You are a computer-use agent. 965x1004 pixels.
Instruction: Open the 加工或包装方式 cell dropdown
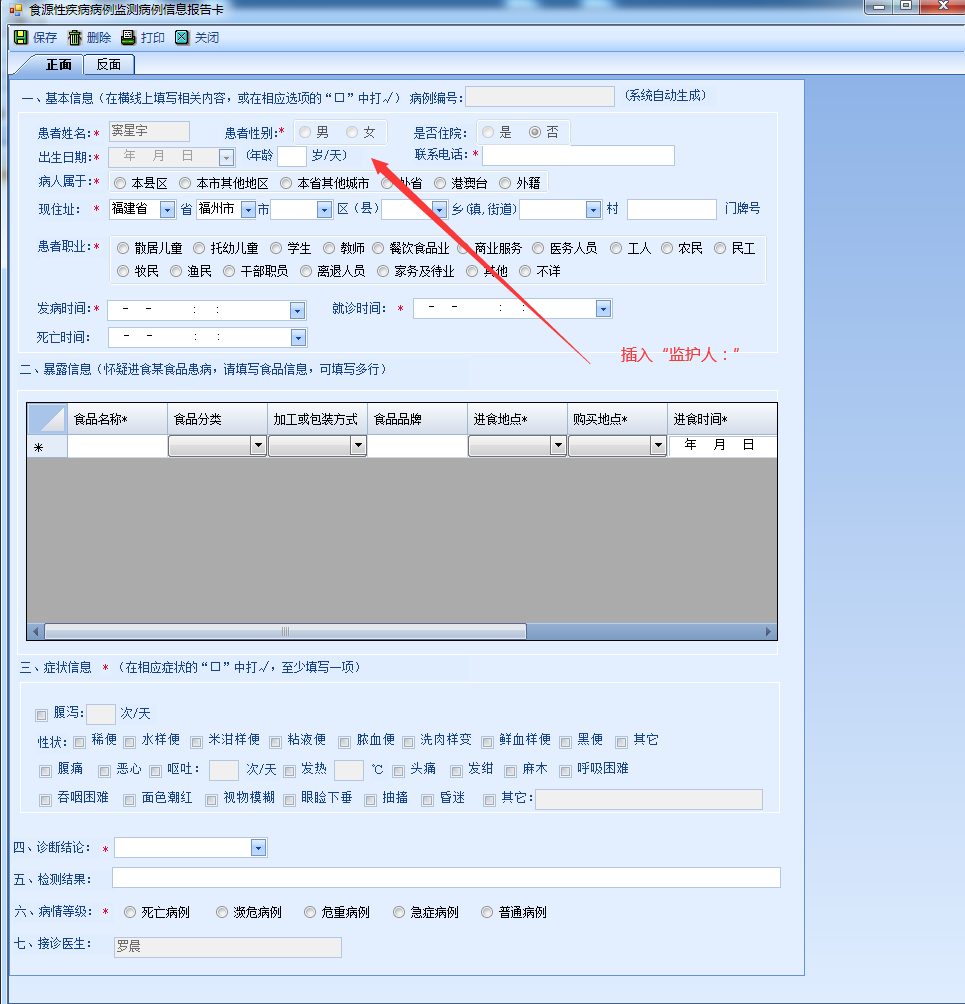pyautogui.click(x=358, y=446)
